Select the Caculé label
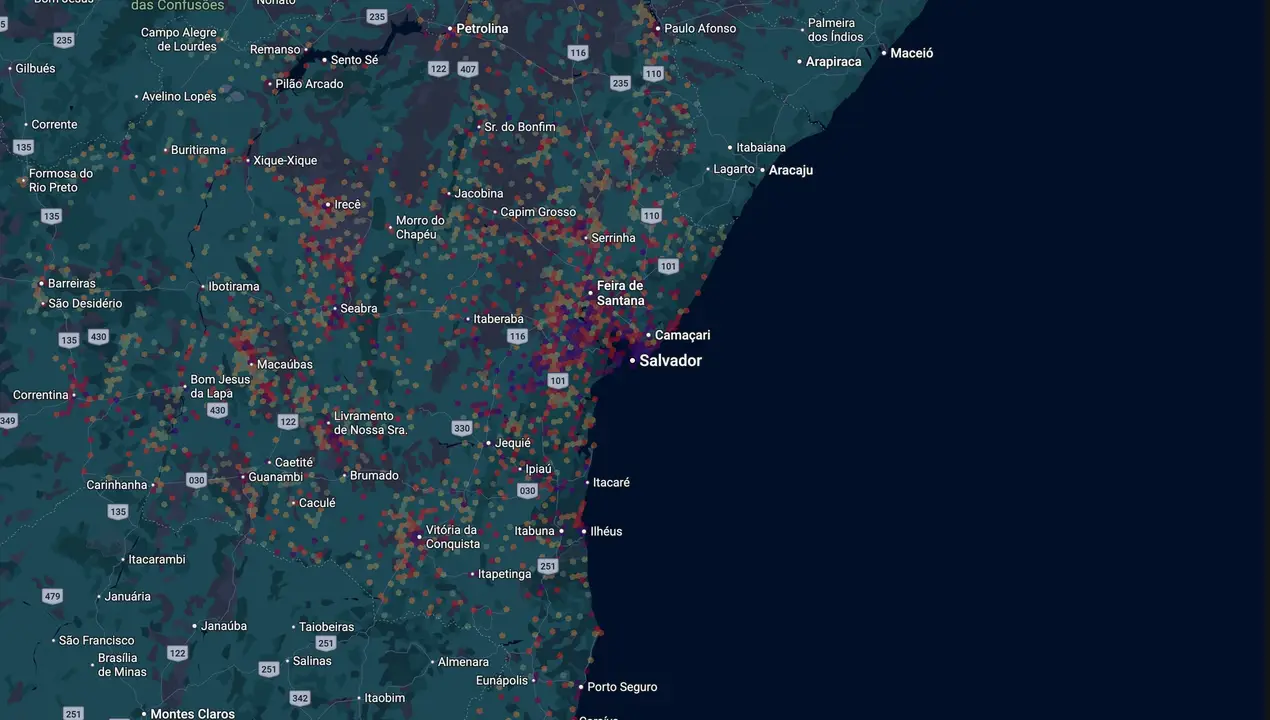Image resolution: width=1270 pixels, height=720 pixels. click(x=317, y=503)
